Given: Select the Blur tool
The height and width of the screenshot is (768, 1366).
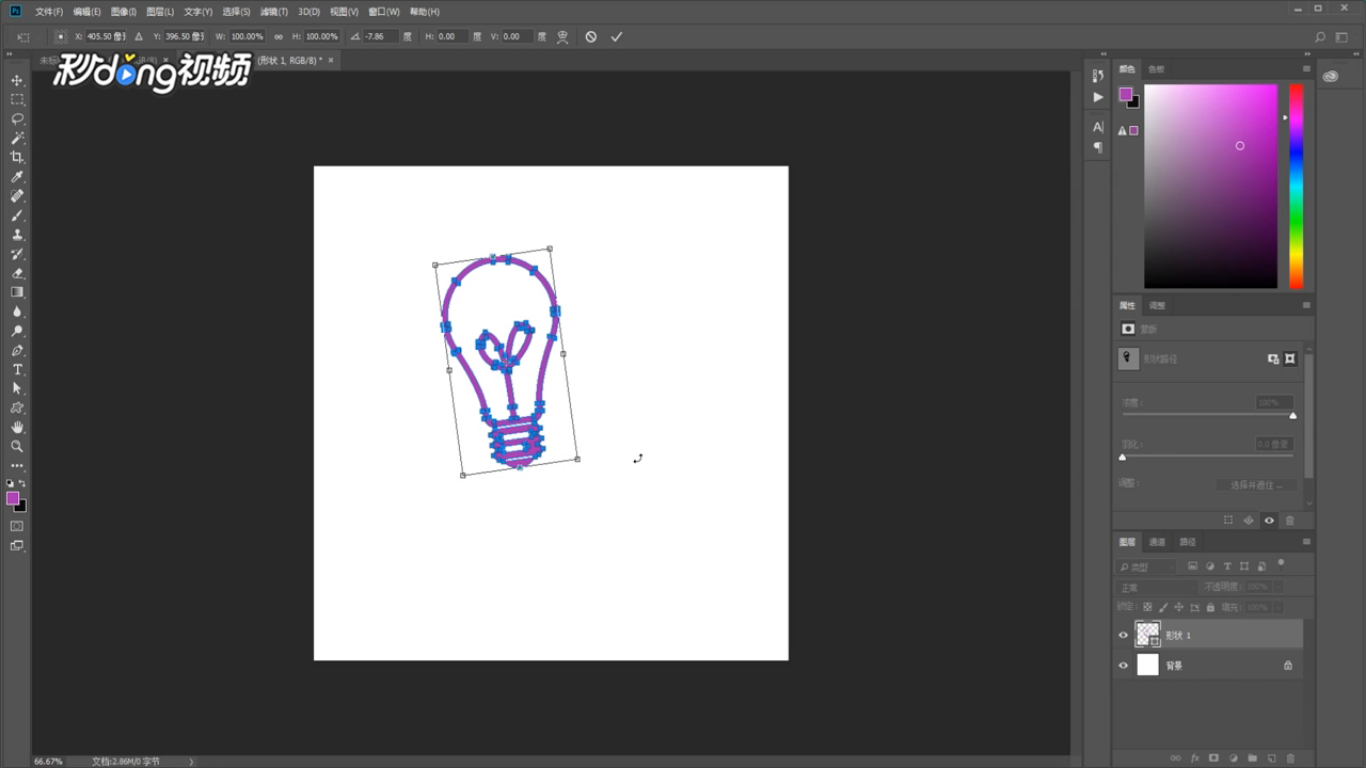Looking at the screenshot, I should 17,312.
